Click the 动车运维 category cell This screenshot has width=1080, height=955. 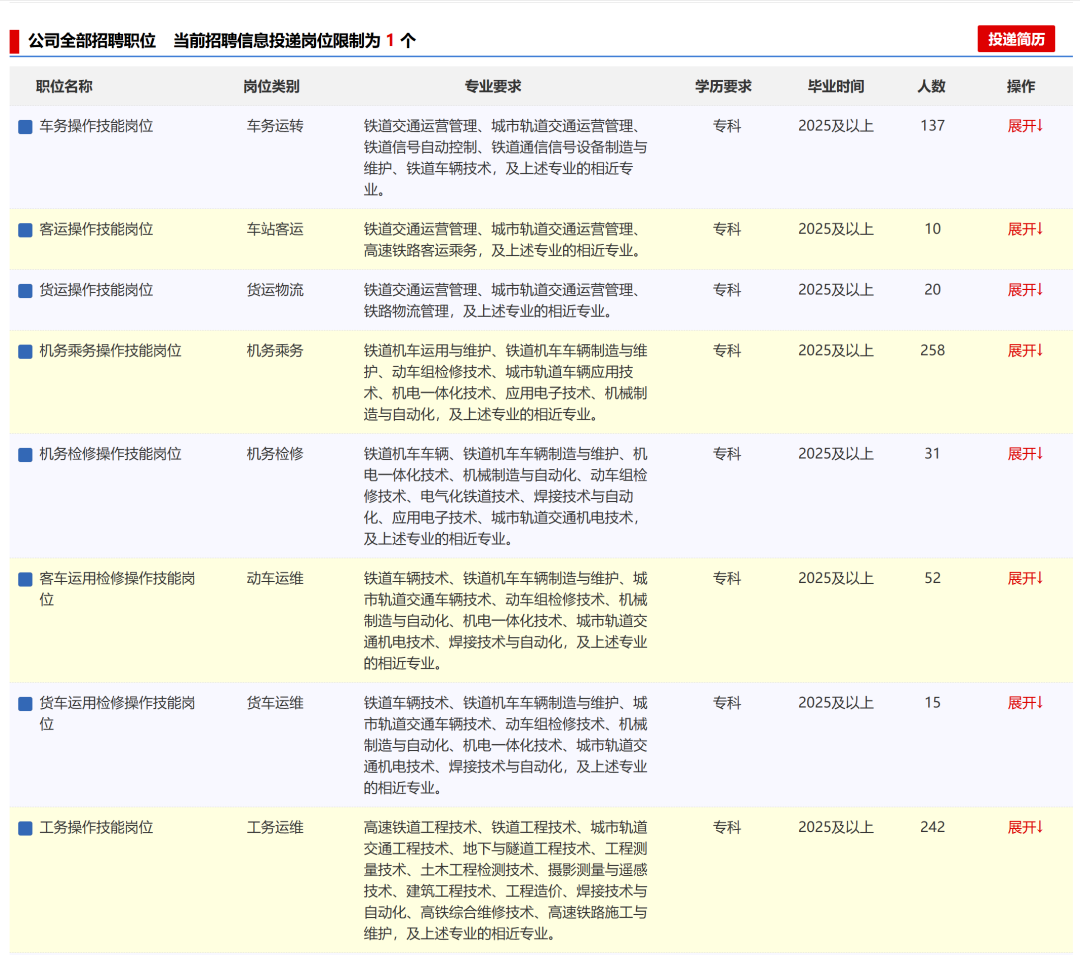point(276,578)
